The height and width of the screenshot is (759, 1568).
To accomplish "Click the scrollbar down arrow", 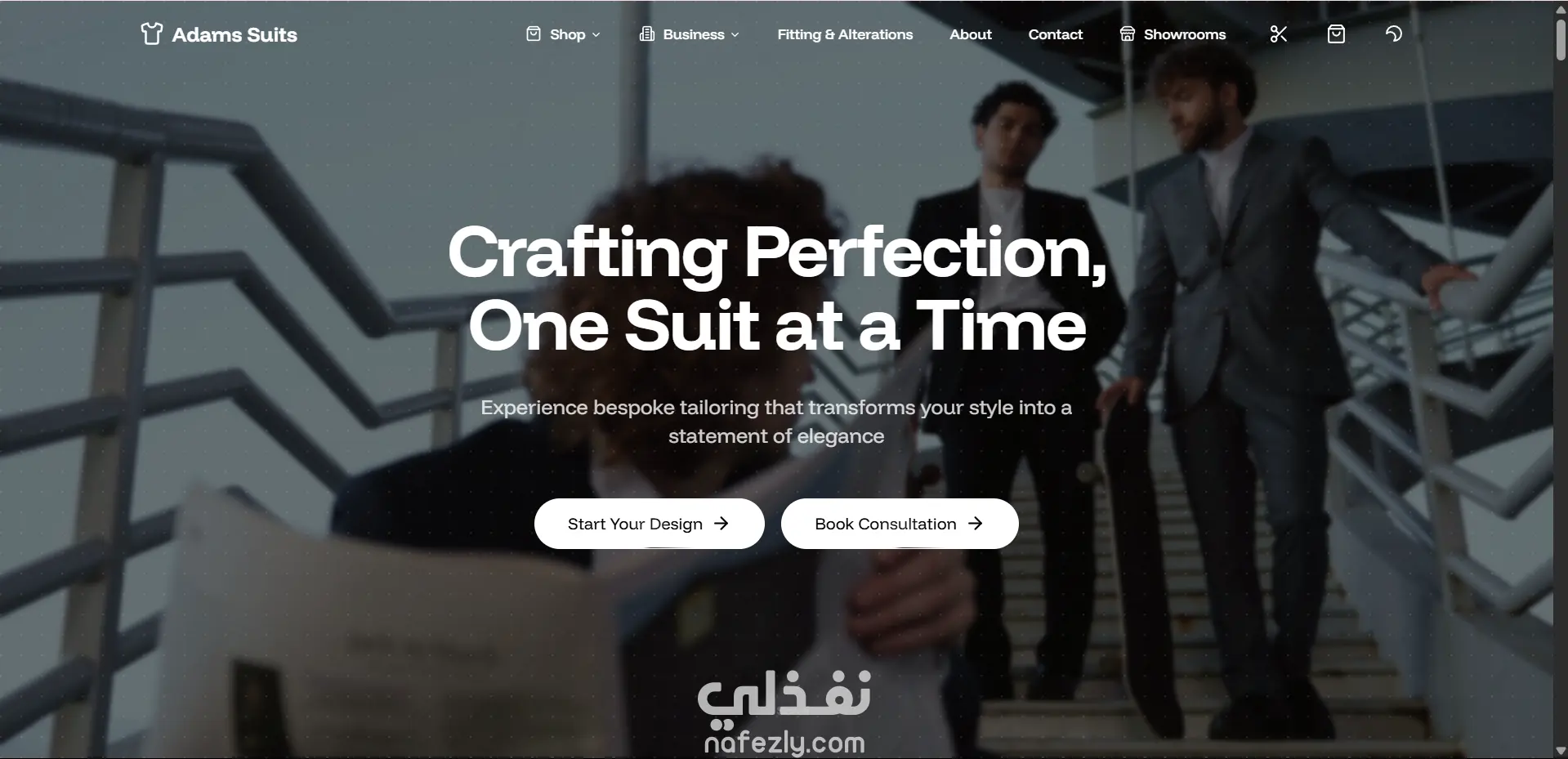I will 1561,751.
